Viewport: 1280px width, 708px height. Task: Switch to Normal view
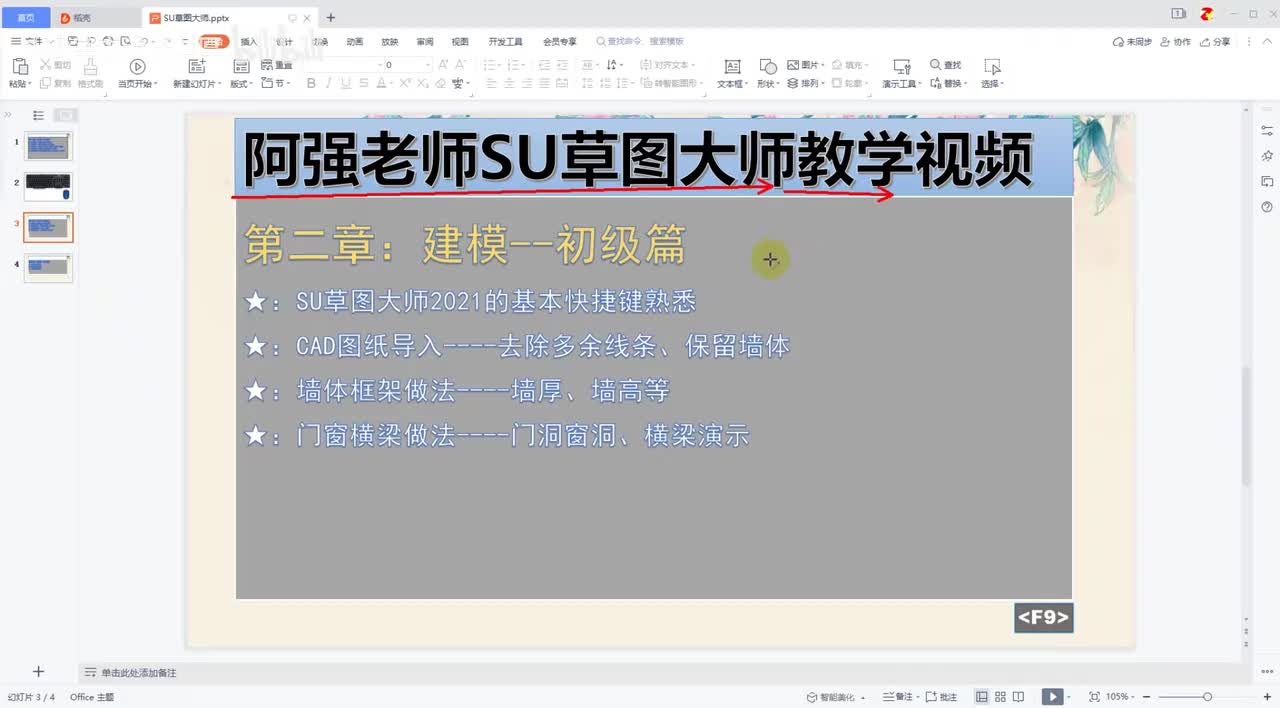[x=982, y=697]
